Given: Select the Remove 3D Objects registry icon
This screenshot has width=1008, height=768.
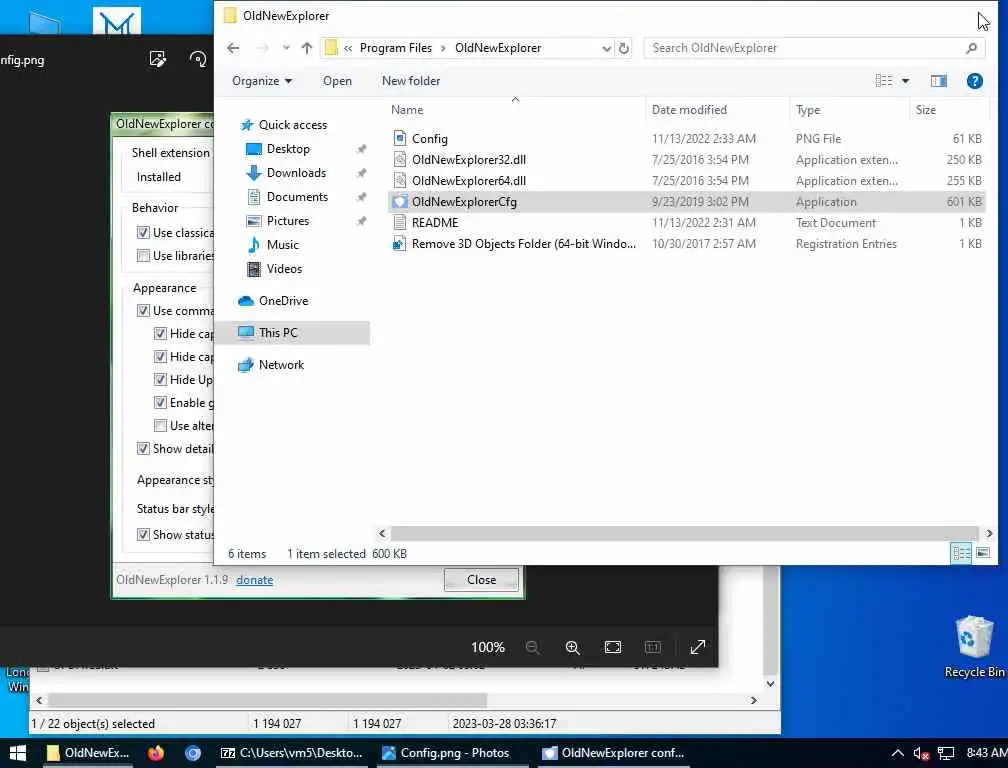Looking at the screenshot, I should [x=399, y=244].
